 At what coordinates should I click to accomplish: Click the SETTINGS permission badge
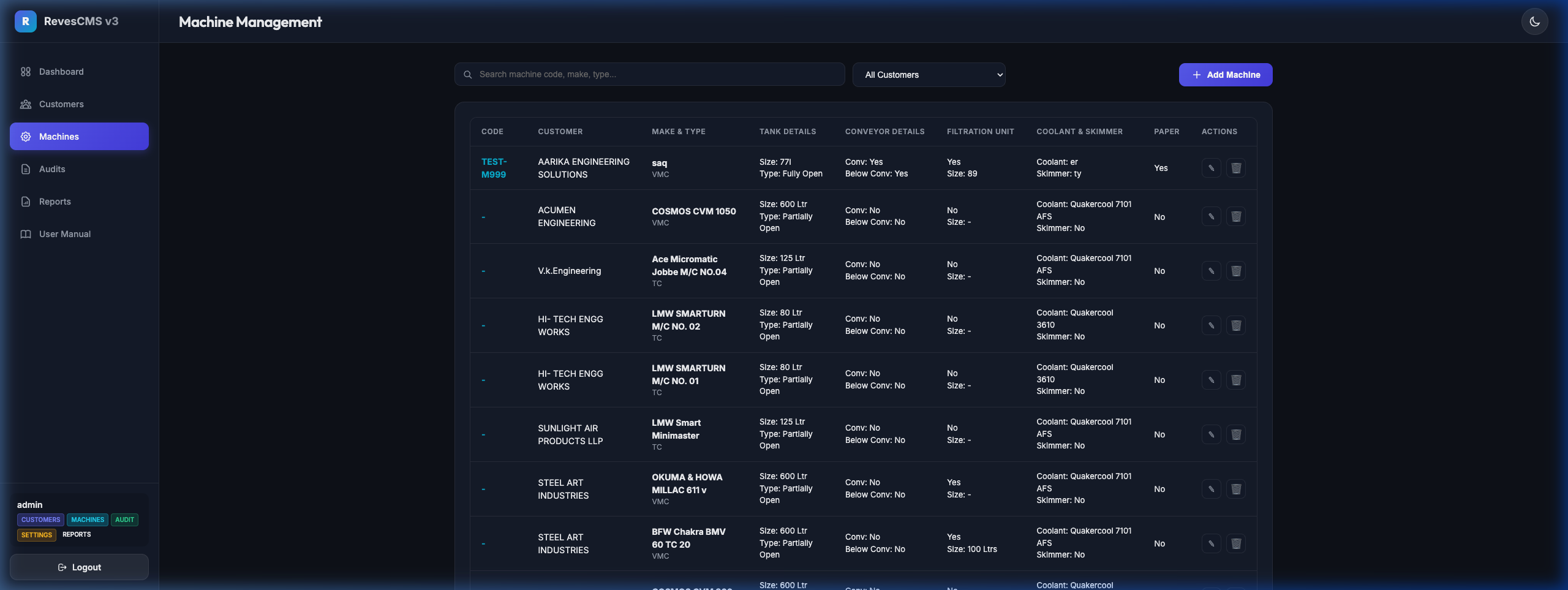click(37, 535)
